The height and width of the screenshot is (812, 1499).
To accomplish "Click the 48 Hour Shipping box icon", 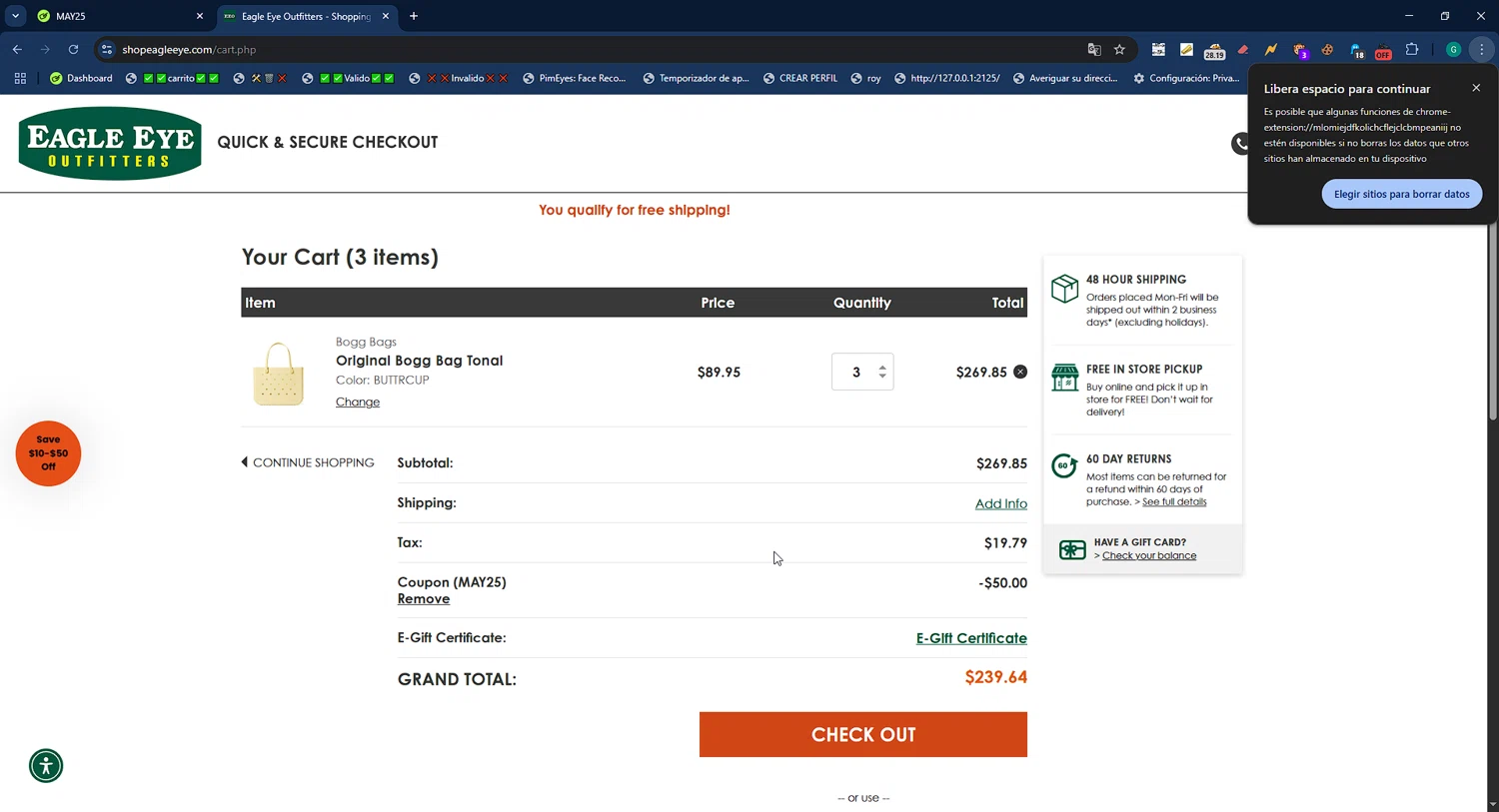I will point(1065,289).
